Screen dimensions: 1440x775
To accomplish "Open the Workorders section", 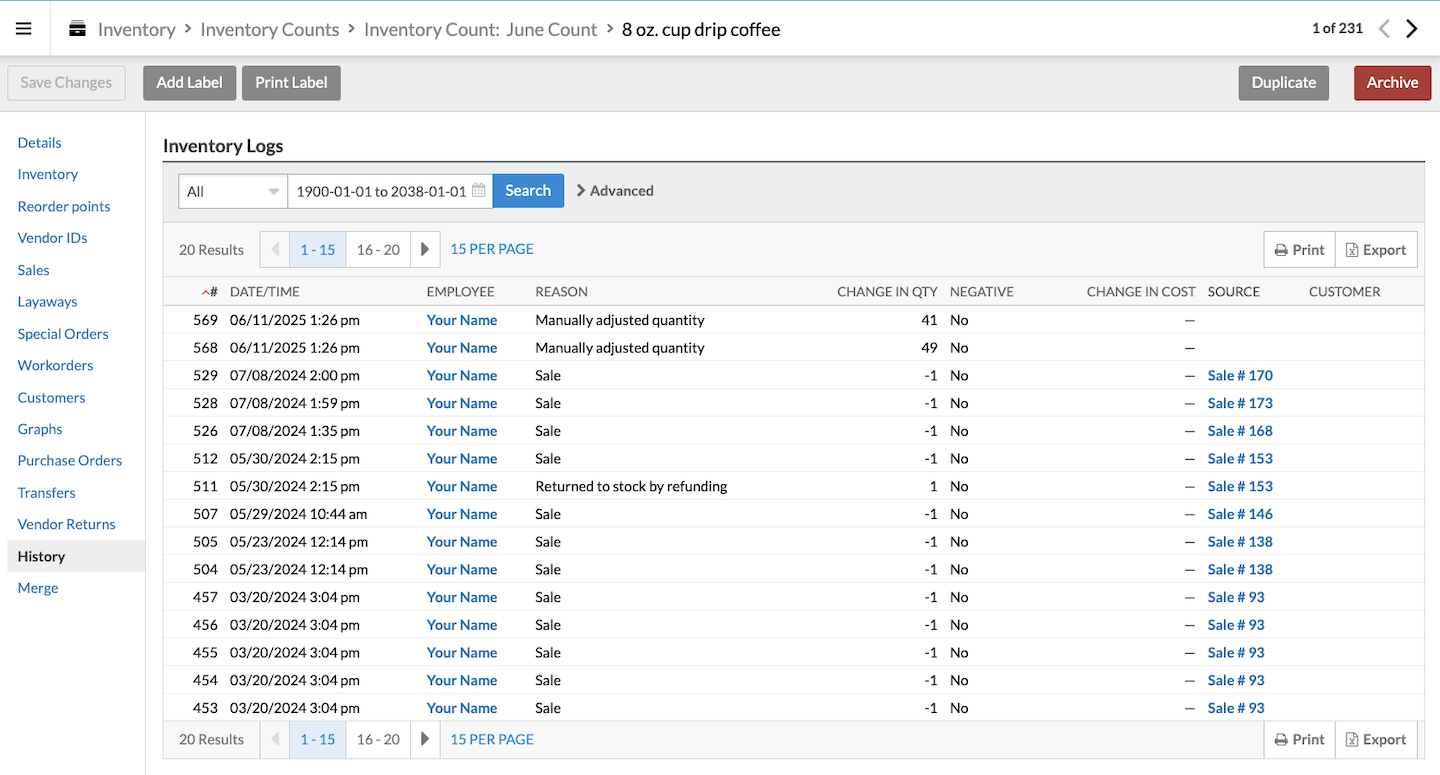I will pos(56,365).
